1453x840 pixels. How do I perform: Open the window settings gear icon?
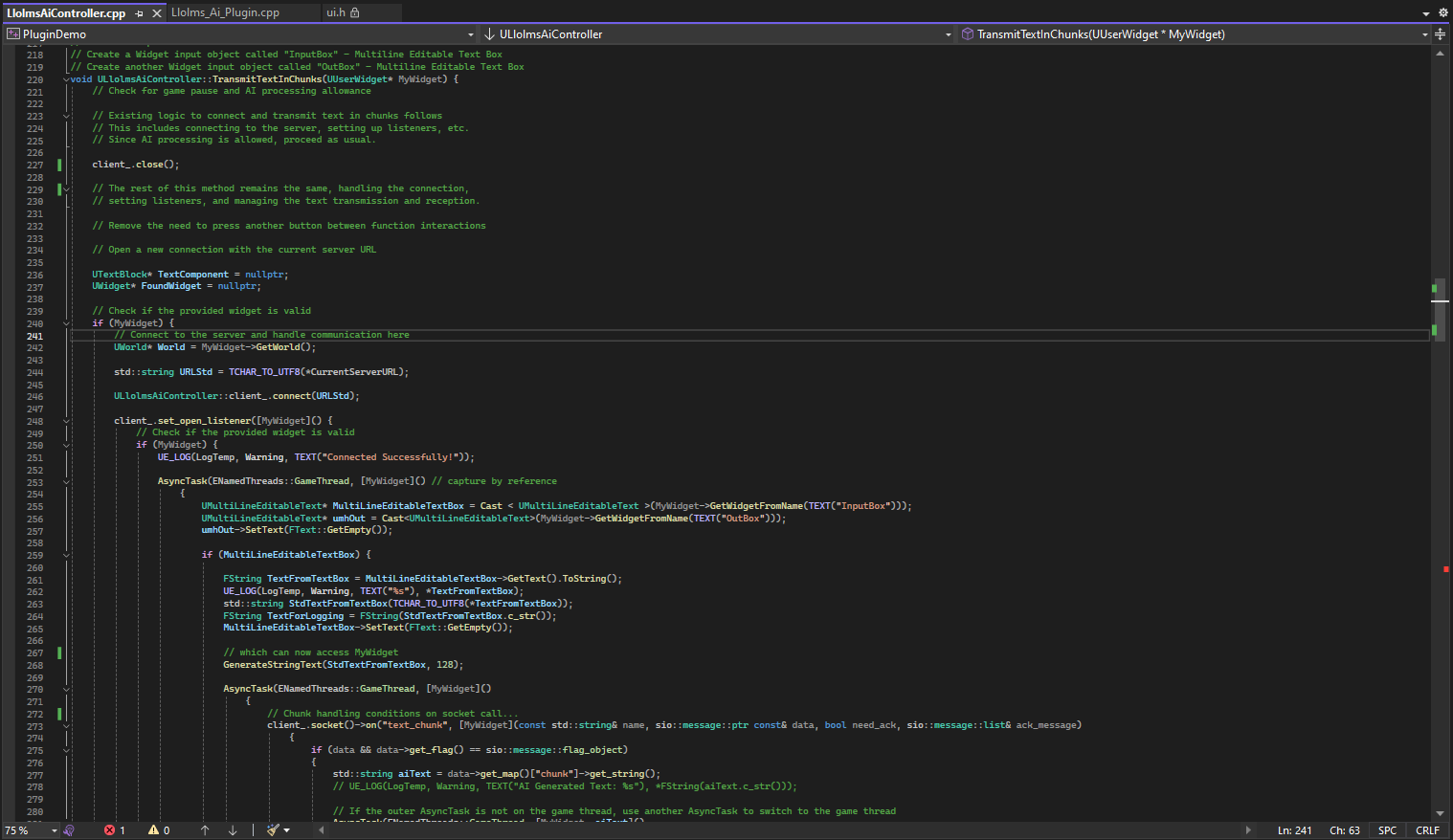[1442, 12]
